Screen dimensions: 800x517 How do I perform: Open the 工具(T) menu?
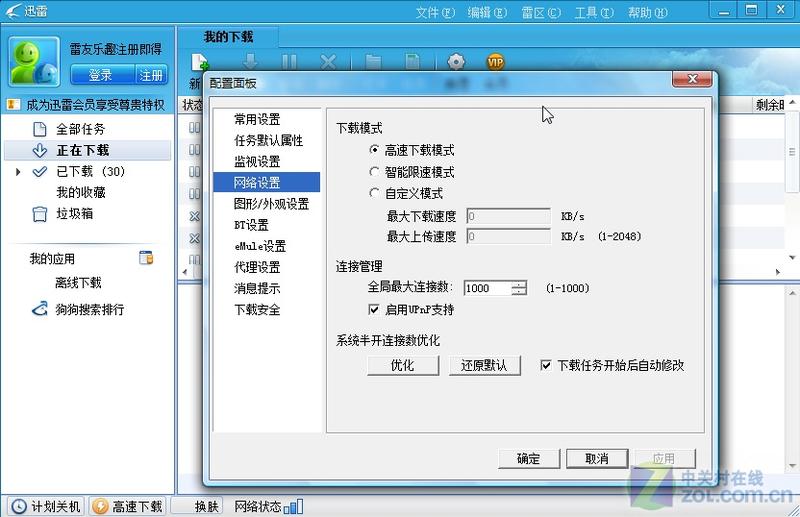click(x=594, y=12)
